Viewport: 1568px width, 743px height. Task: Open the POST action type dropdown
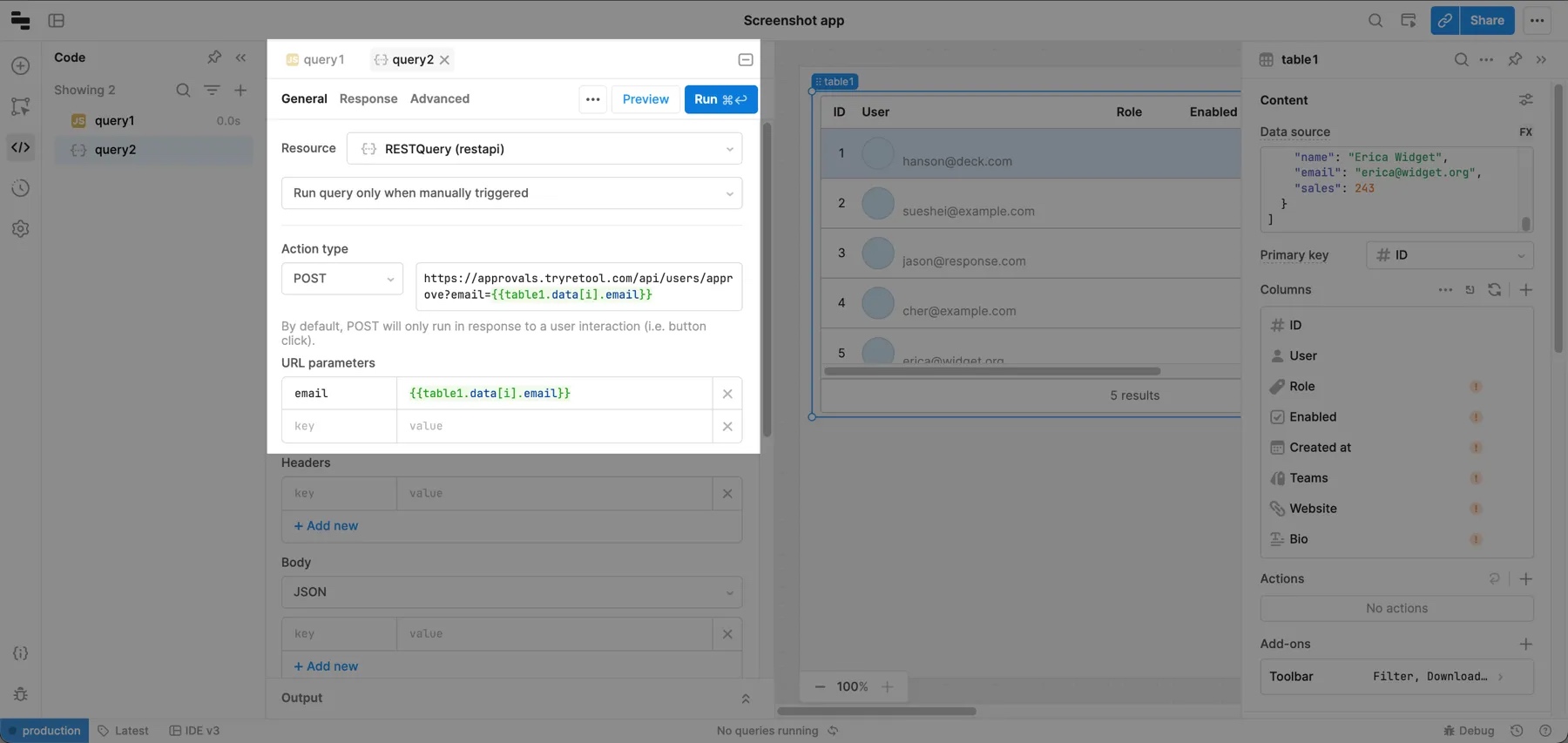tap(342, 279)
